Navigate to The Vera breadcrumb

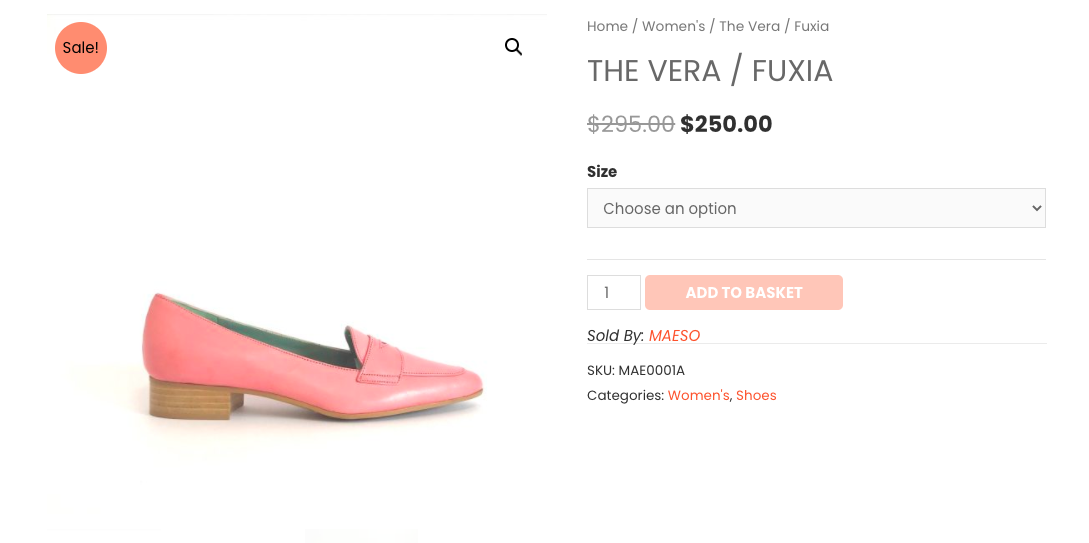click(x=749, y=26)
